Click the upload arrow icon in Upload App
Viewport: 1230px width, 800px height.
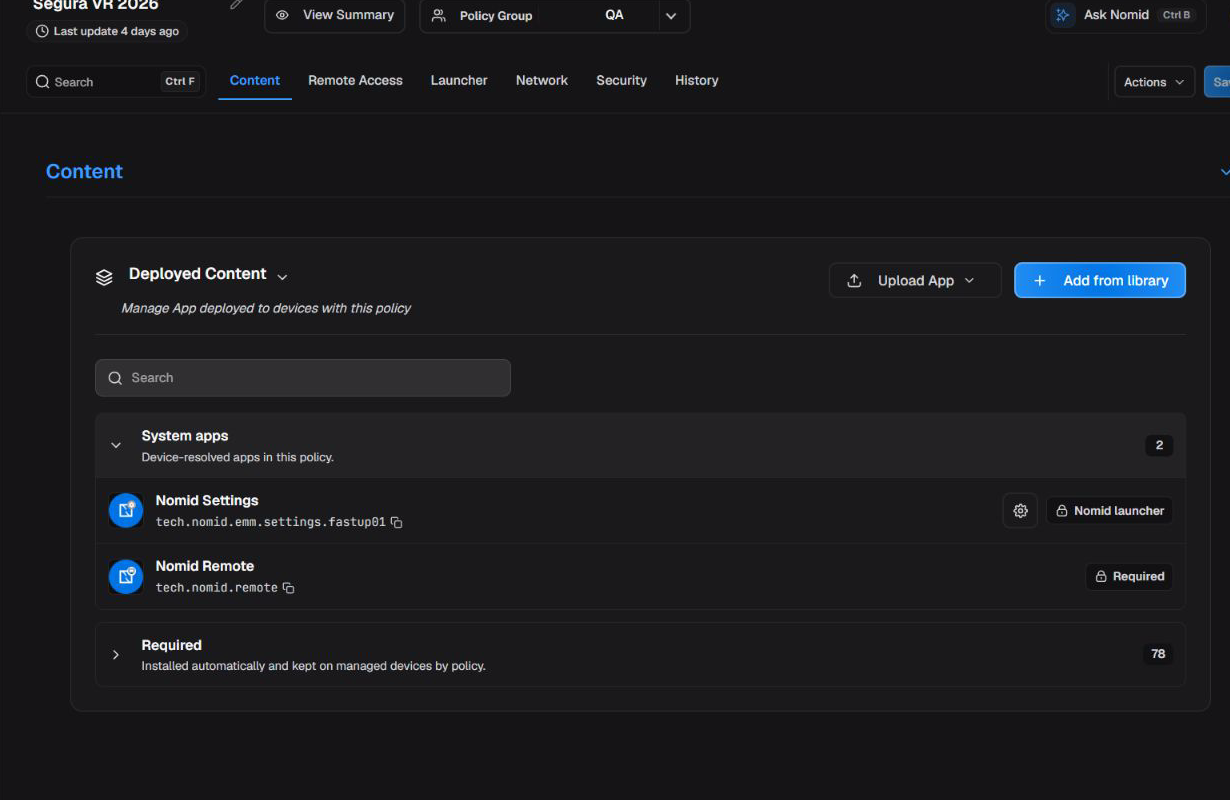[854, 280]
